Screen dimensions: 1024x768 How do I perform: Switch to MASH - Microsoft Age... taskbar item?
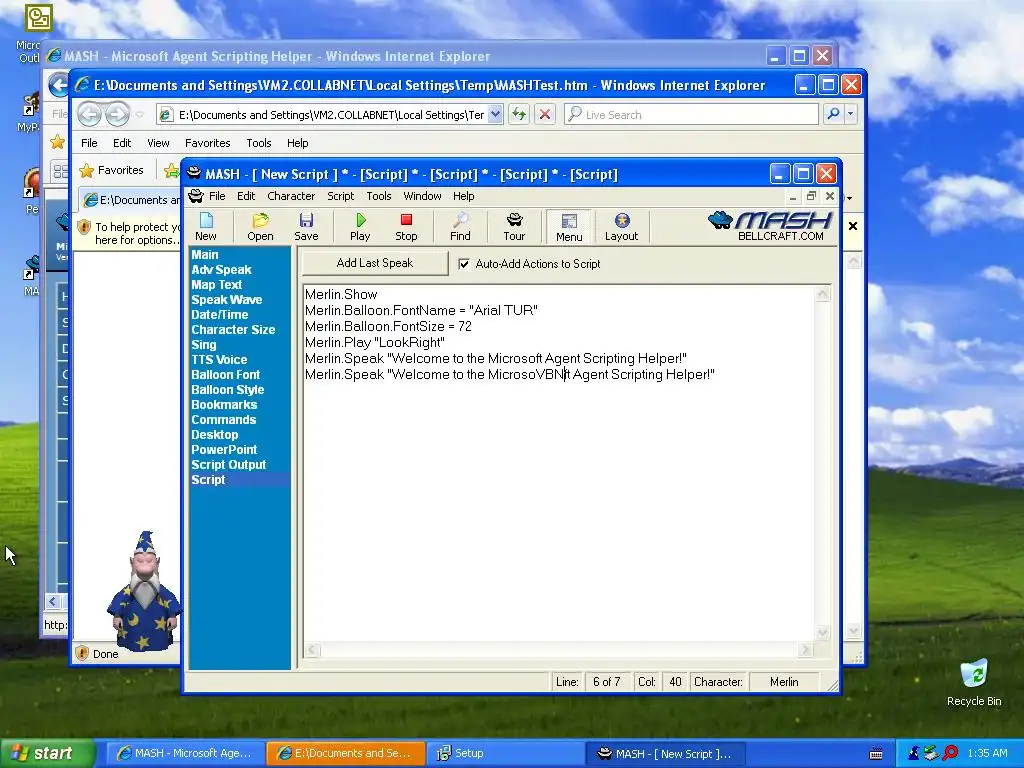[x=183, y=753]
